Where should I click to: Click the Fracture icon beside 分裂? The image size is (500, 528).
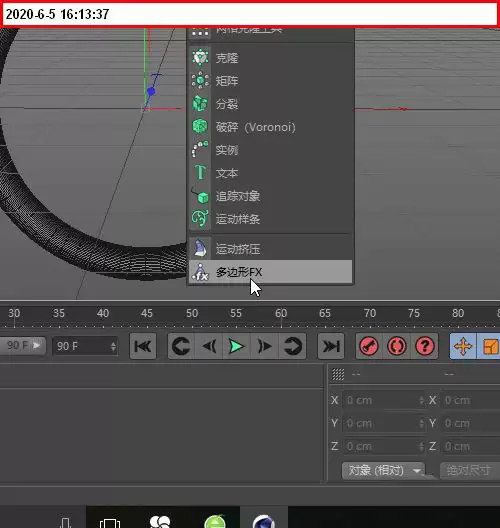200,103
